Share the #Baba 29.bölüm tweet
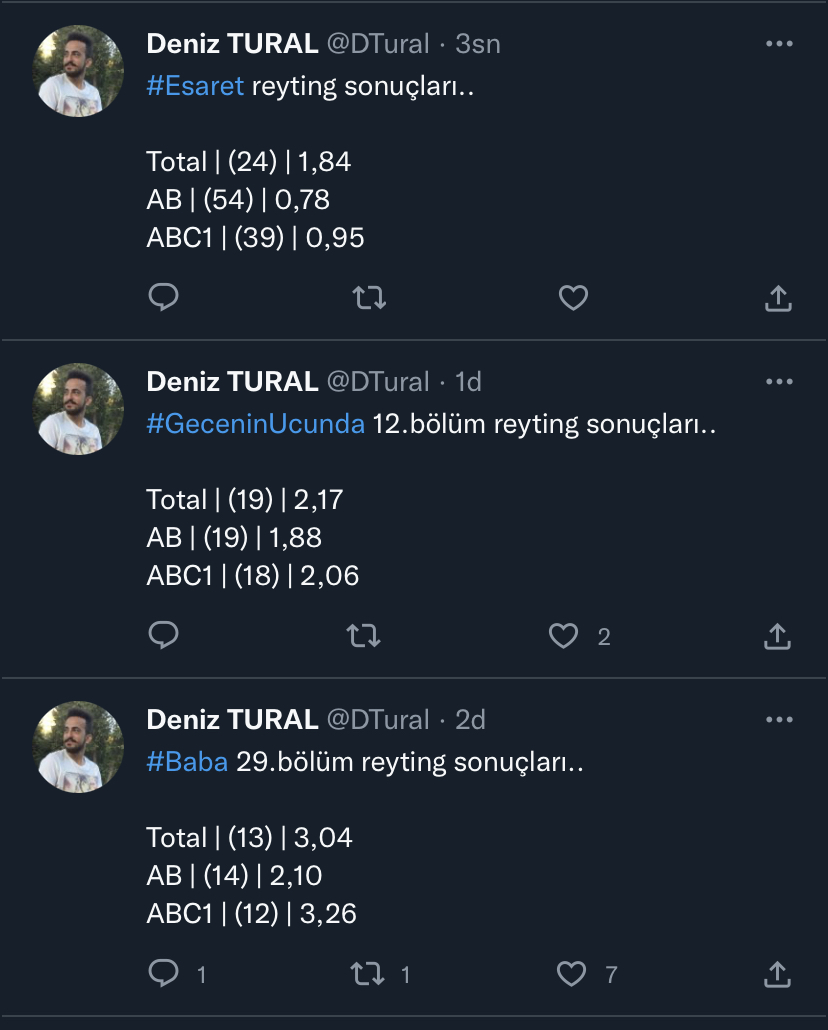 pos(778,973)
